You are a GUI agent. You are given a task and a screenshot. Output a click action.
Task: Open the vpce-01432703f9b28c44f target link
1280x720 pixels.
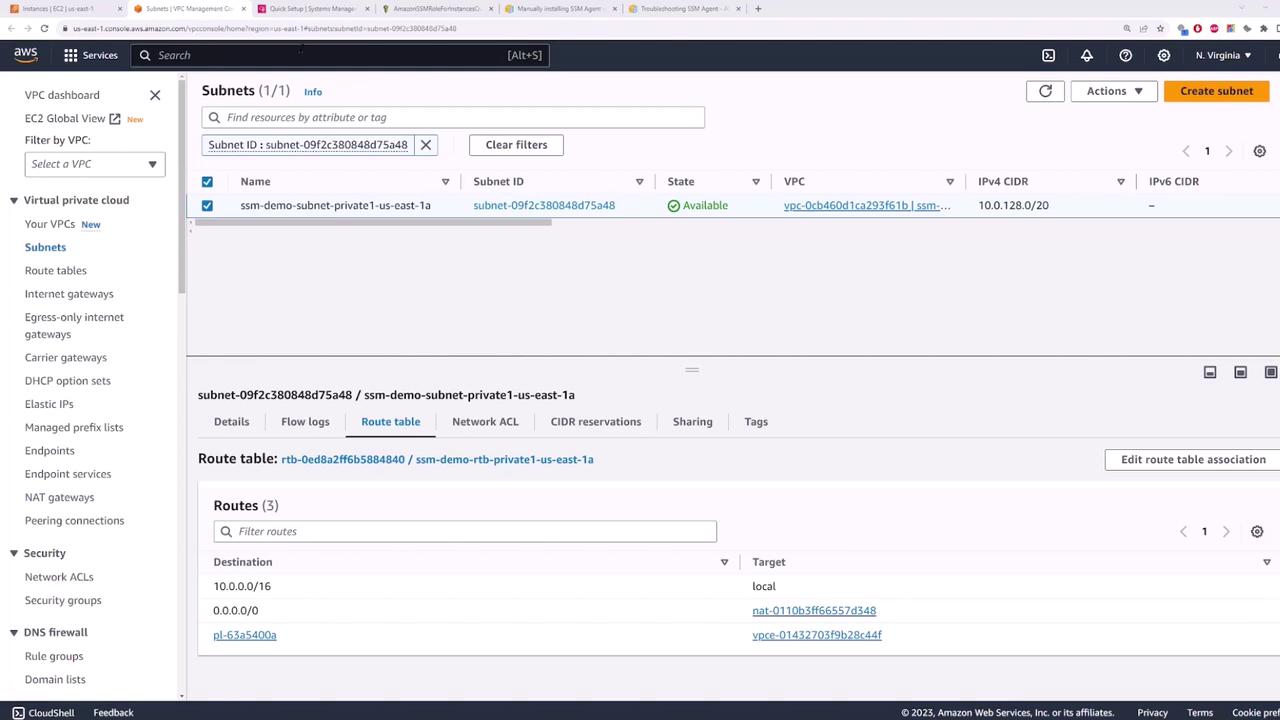[817, 635]
